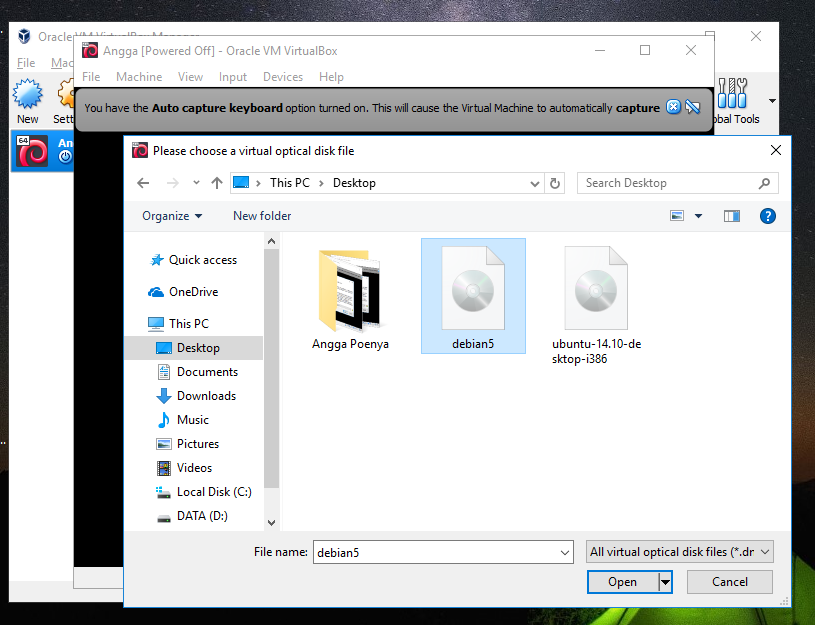Minimize the Angga VM window
Viewport: 815px width, 625px height.
point(600,50)
